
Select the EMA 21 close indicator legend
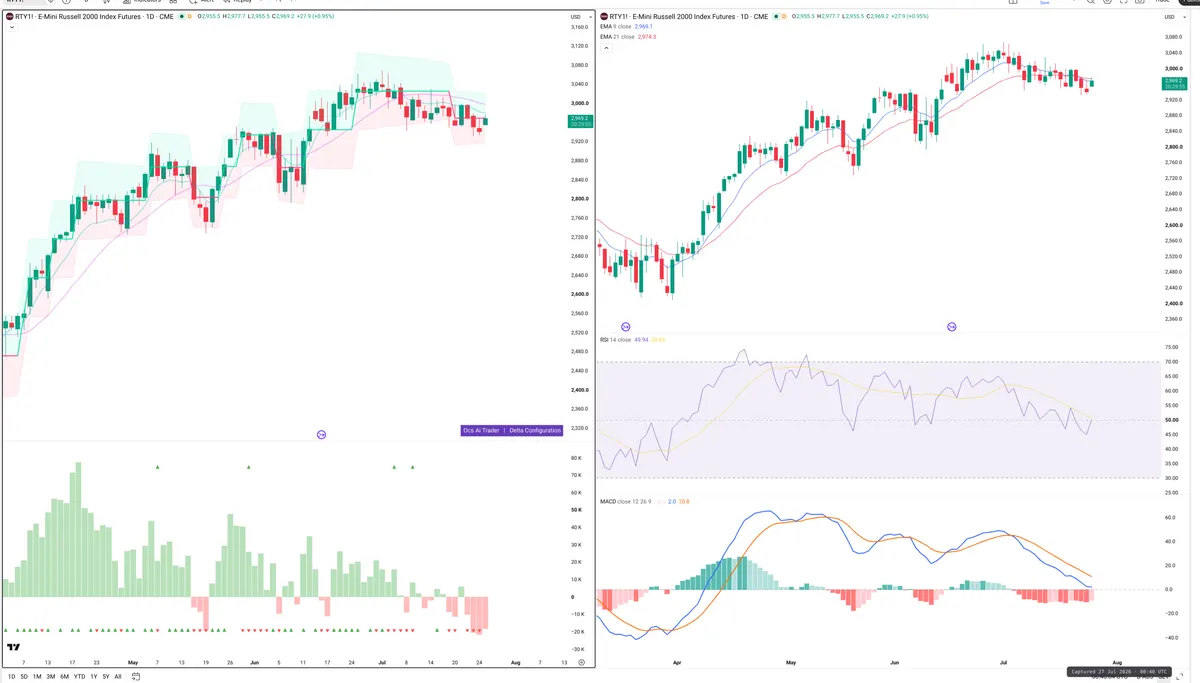(617, 36)
